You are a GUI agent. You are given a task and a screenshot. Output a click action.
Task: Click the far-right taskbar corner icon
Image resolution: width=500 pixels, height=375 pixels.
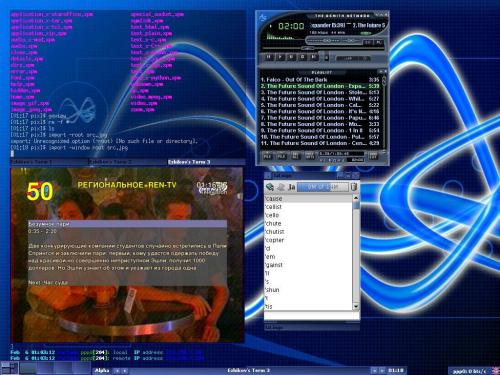(x=495, y=371)
